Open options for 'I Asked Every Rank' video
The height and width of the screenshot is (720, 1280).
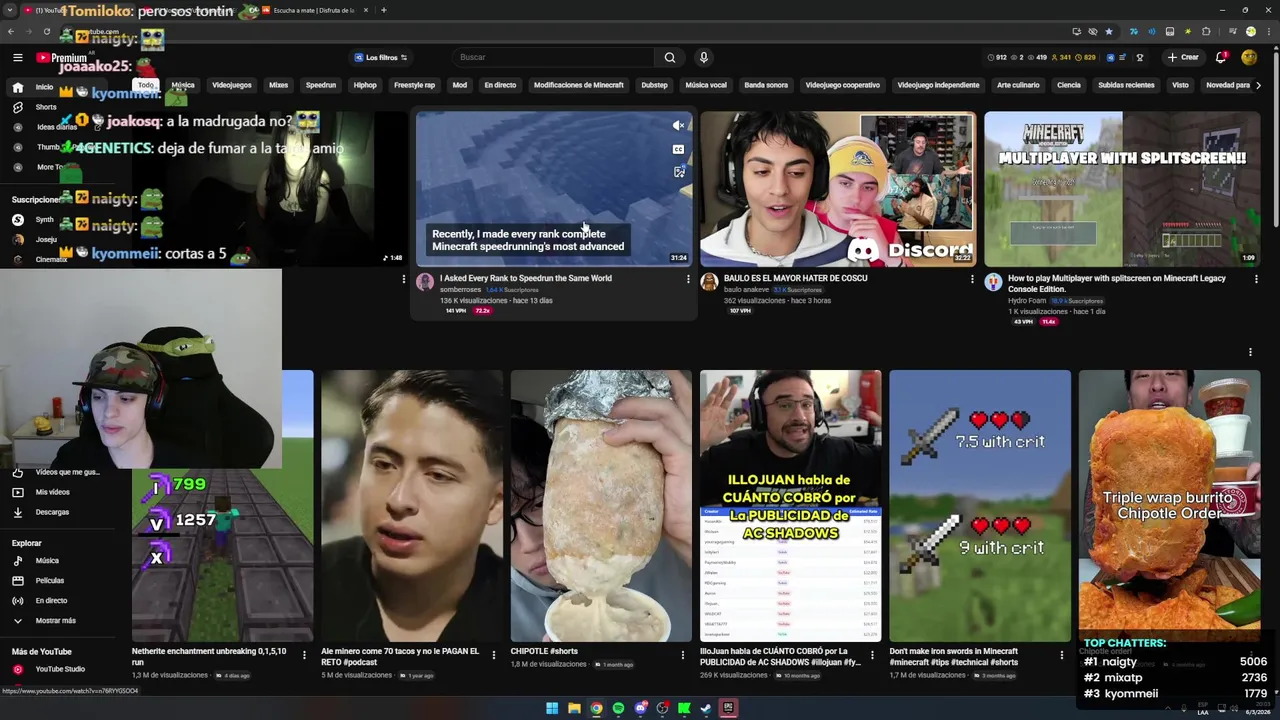pos(688,279)
